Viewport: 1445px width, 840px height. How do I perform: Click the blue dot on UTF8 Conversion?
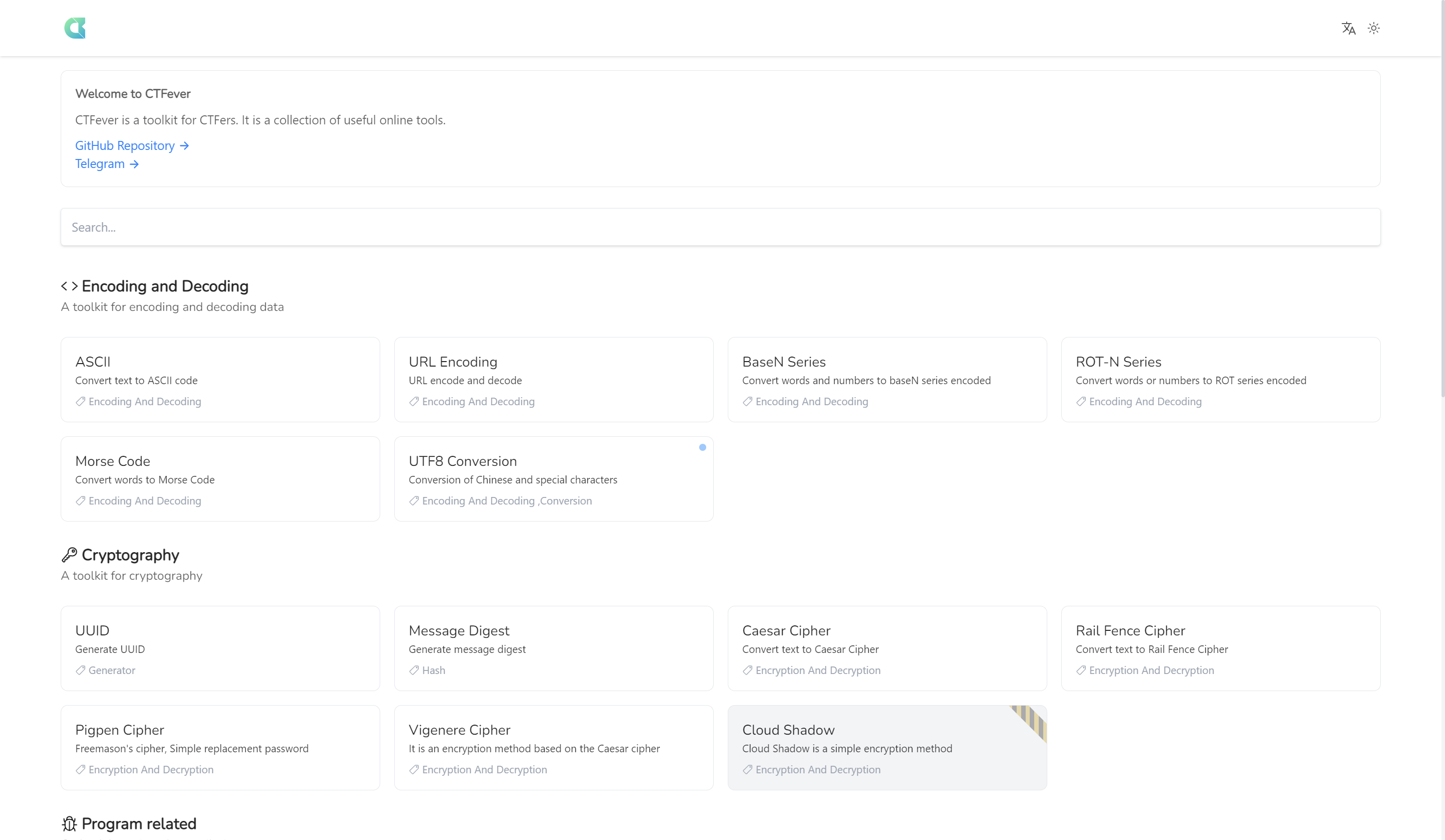(x=702, y=447)
